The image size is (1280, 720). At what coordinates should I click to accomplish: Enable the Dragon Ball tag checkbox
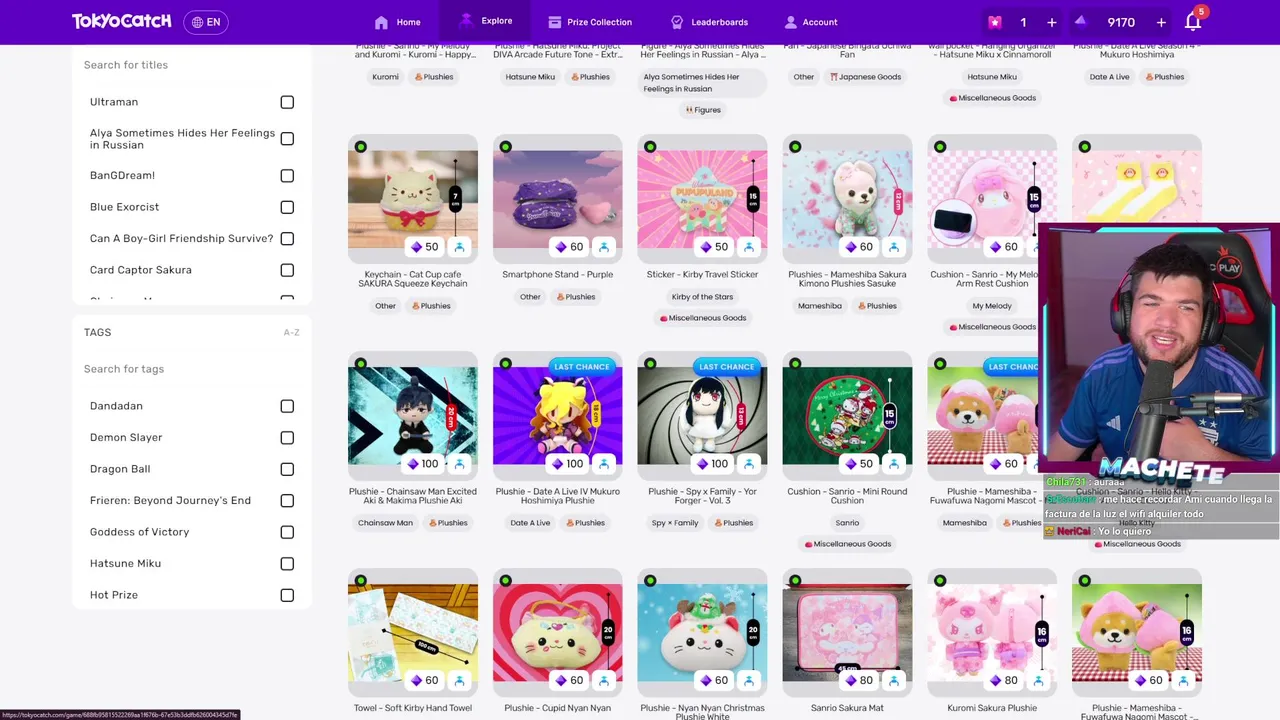pyautogui.click(x=287, y=469)
